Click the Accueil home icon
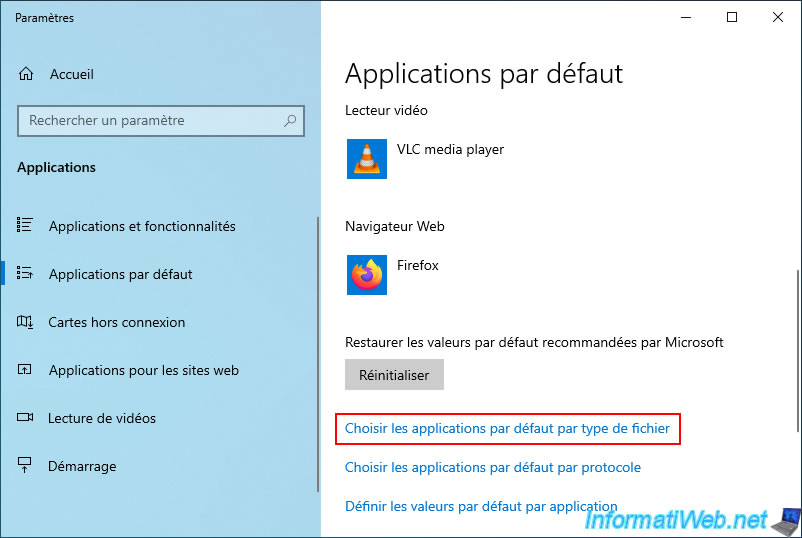 26,74
